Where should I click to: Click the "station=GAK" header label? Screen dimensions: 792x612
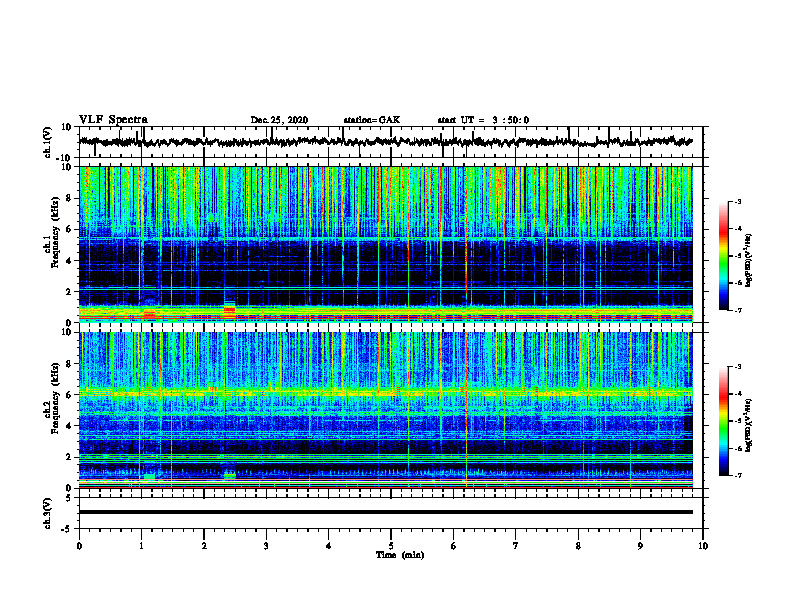click(x=372, y=120)
